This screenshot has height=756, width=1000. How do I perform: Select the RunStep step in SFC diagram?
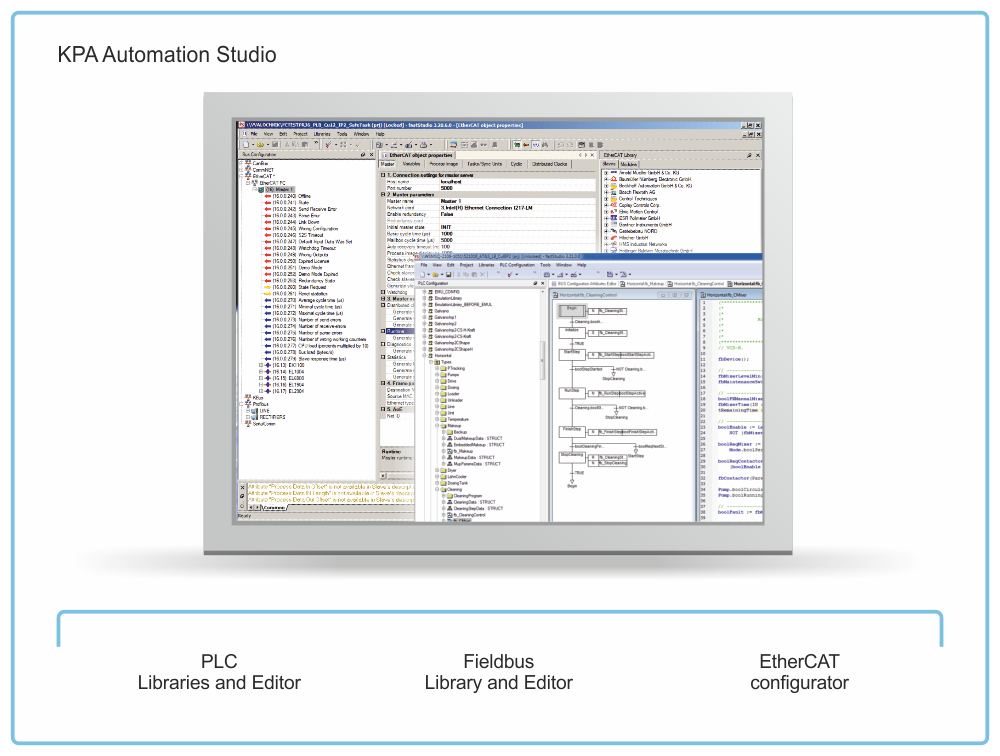coord(571,394)
